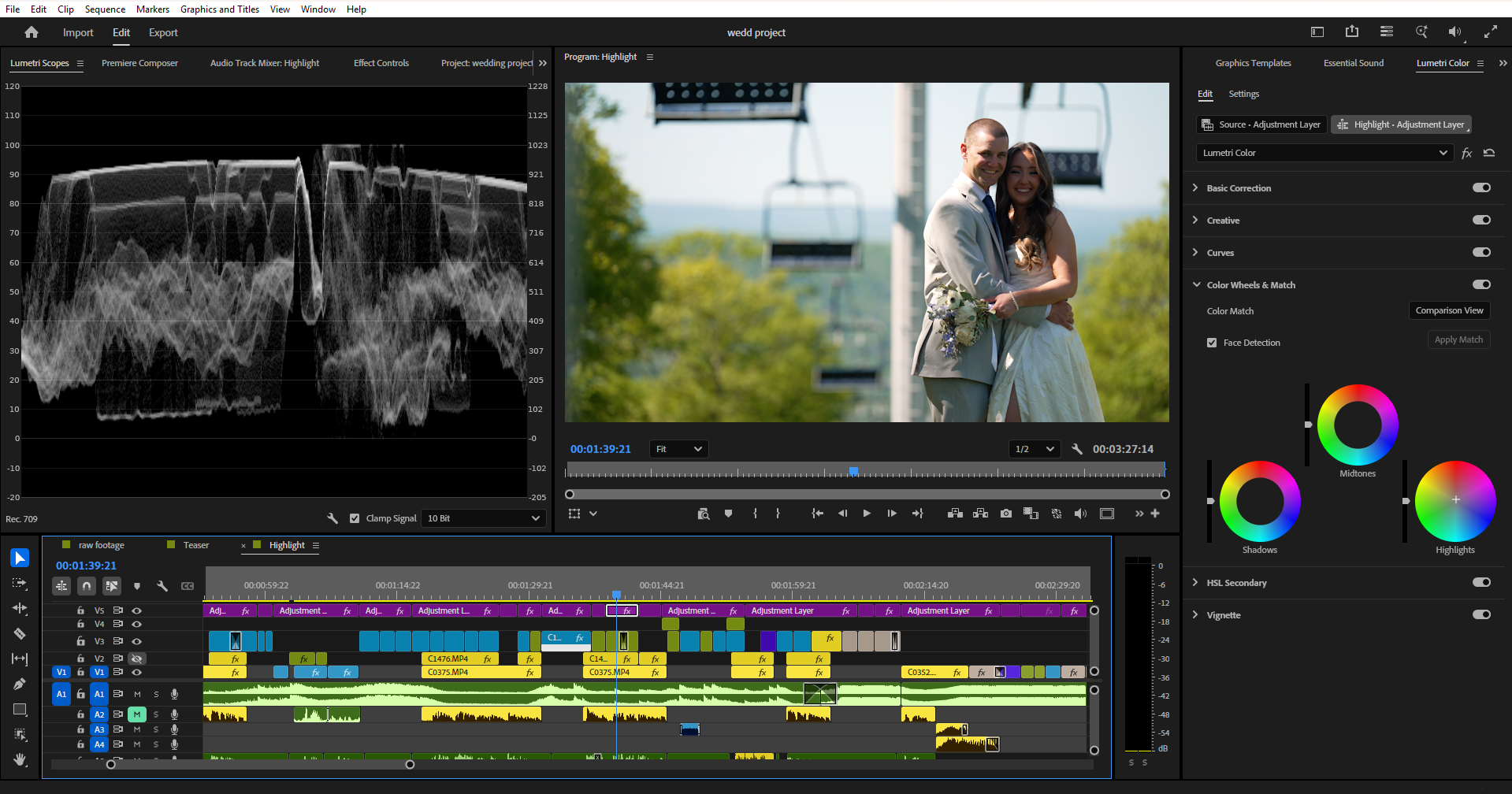Open Graphics and Titles menu

tap(220, 9)
